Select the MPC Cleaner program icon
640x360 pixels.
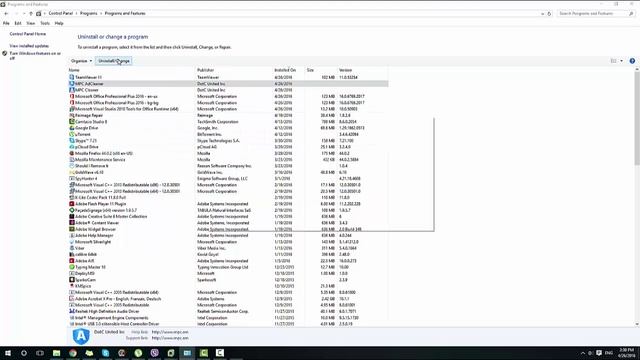(x=72, y=90)
